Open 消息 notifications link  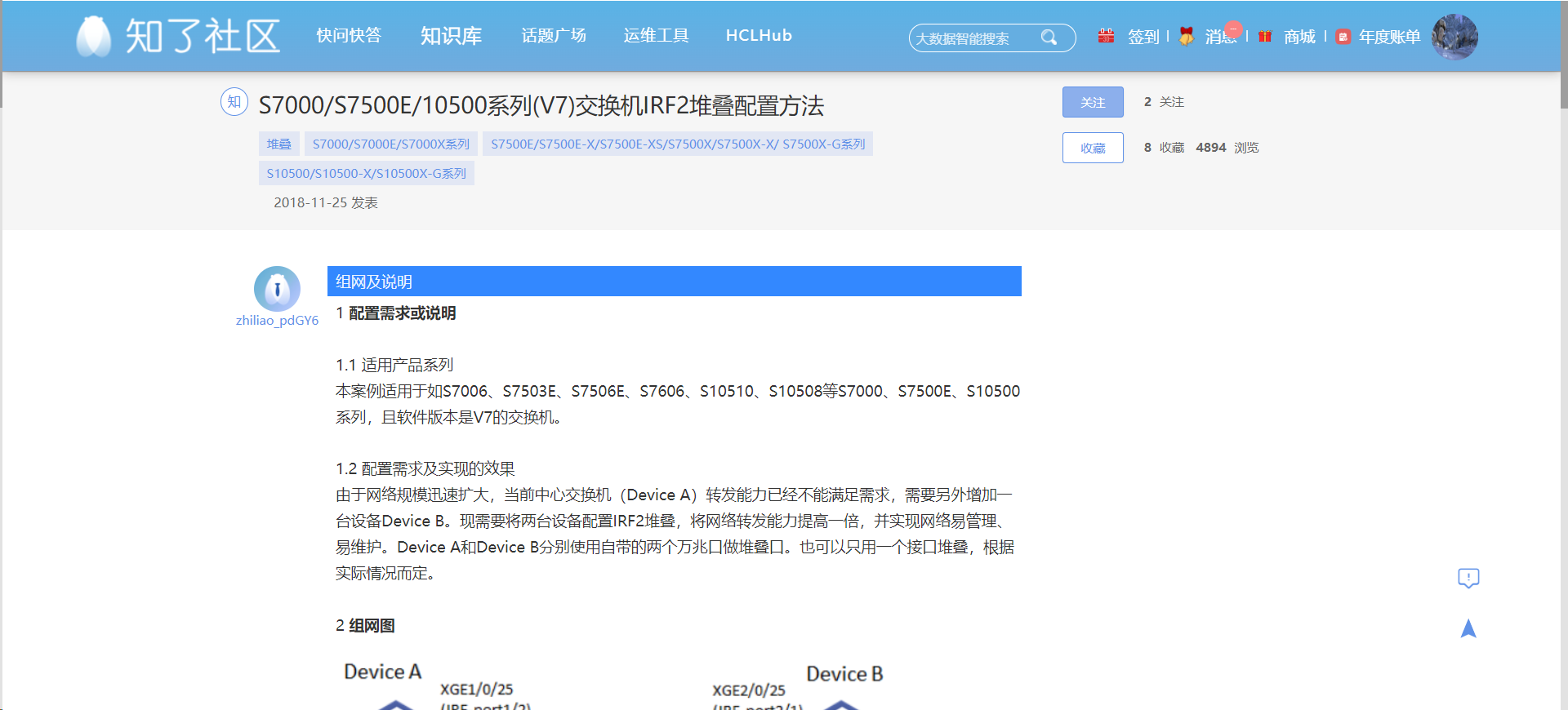1221,37
